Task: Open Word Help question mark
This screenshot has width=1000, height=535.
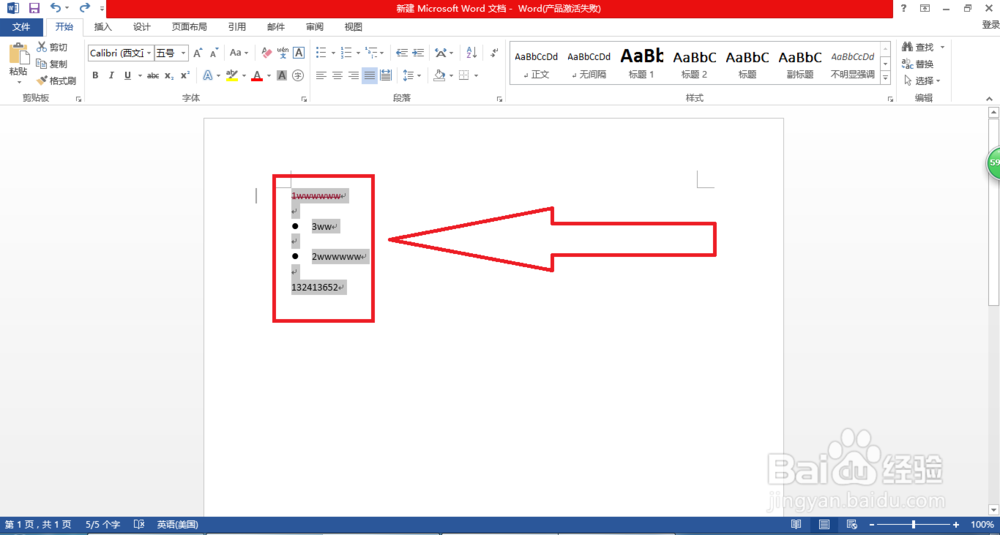Action: coord(903,8)
